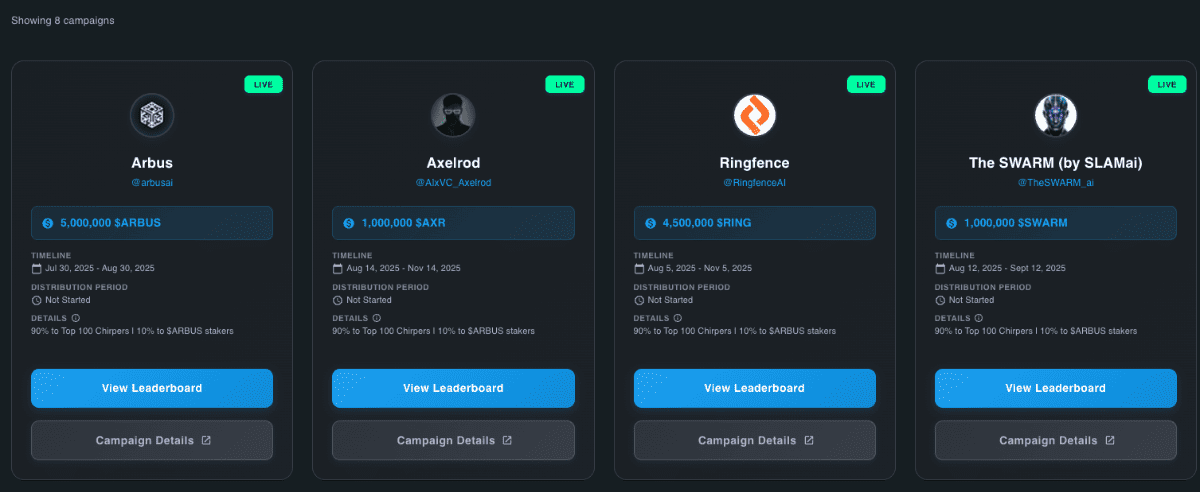Image resolution: width=1200 pixels, height=492 pixels.
Task: Click the info icon beside Arbus Details
Action: pos(76,318)
